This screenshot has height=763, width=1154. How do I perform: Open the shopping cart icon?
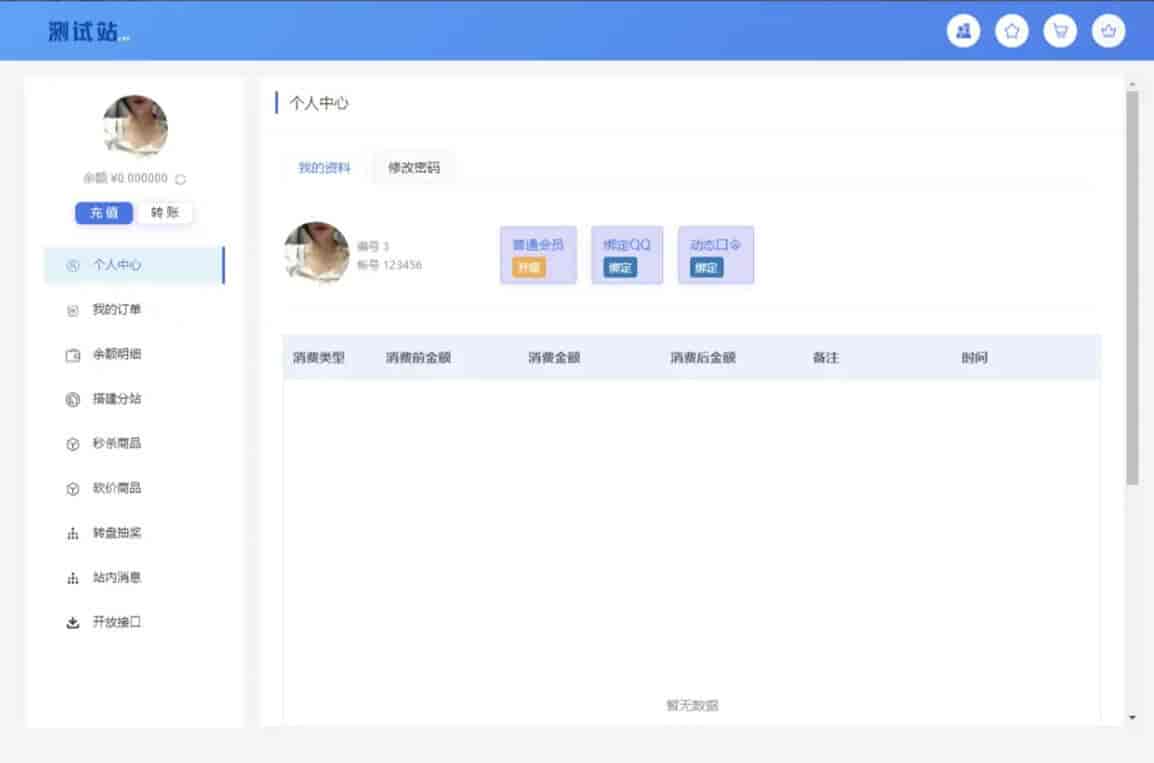coord(1060,31)
